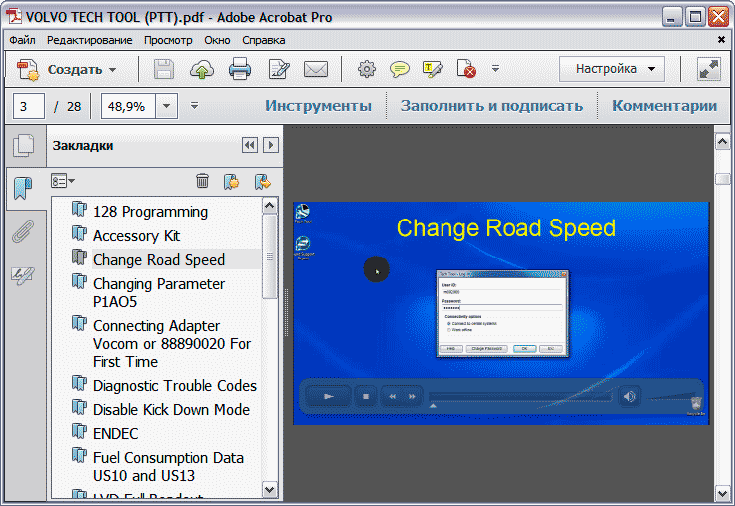Screen dimensions: 735x506
Task: Expand the Настройка dropdown
Action: pos(612,69)
